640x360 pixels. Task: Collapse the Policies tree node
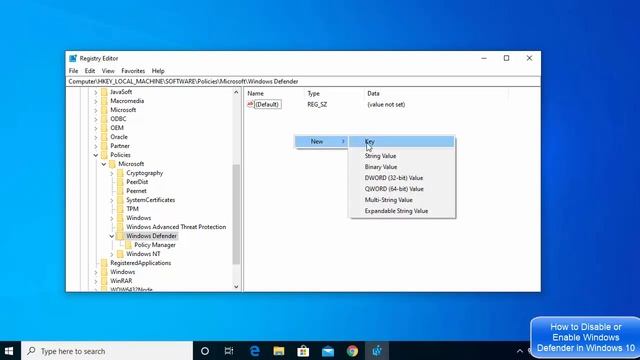click(x=96, y=155)
